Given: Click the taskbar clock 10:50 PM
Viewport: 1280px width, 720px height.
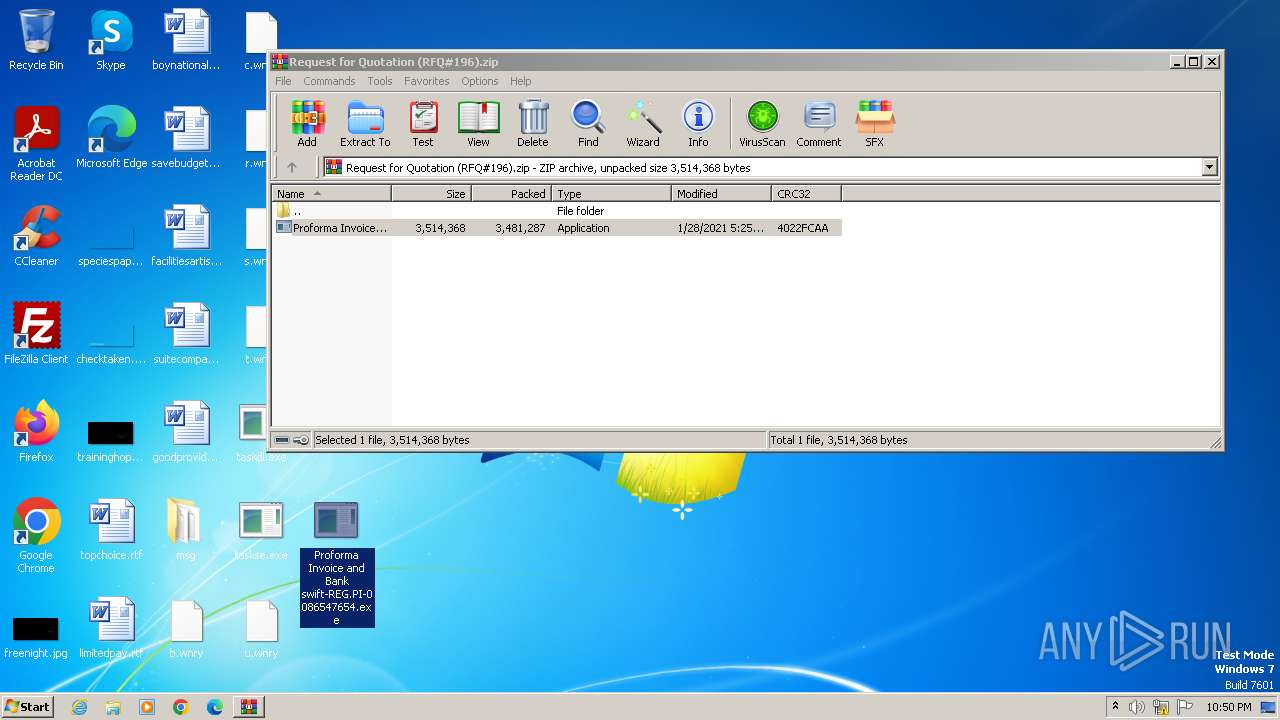Looking at the screenshot, I should click(x=1229, y=707).
